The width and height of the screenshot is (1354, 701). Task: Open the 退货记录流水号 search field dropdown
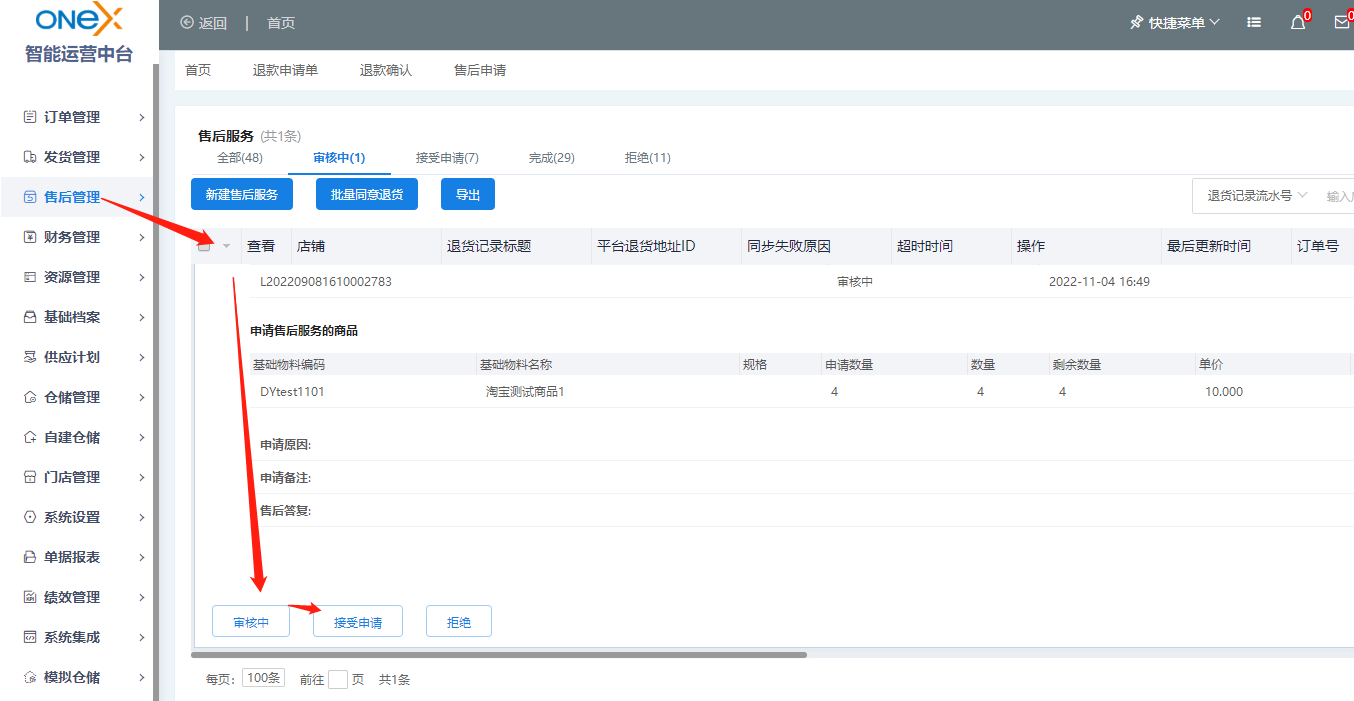[1257, 196]
